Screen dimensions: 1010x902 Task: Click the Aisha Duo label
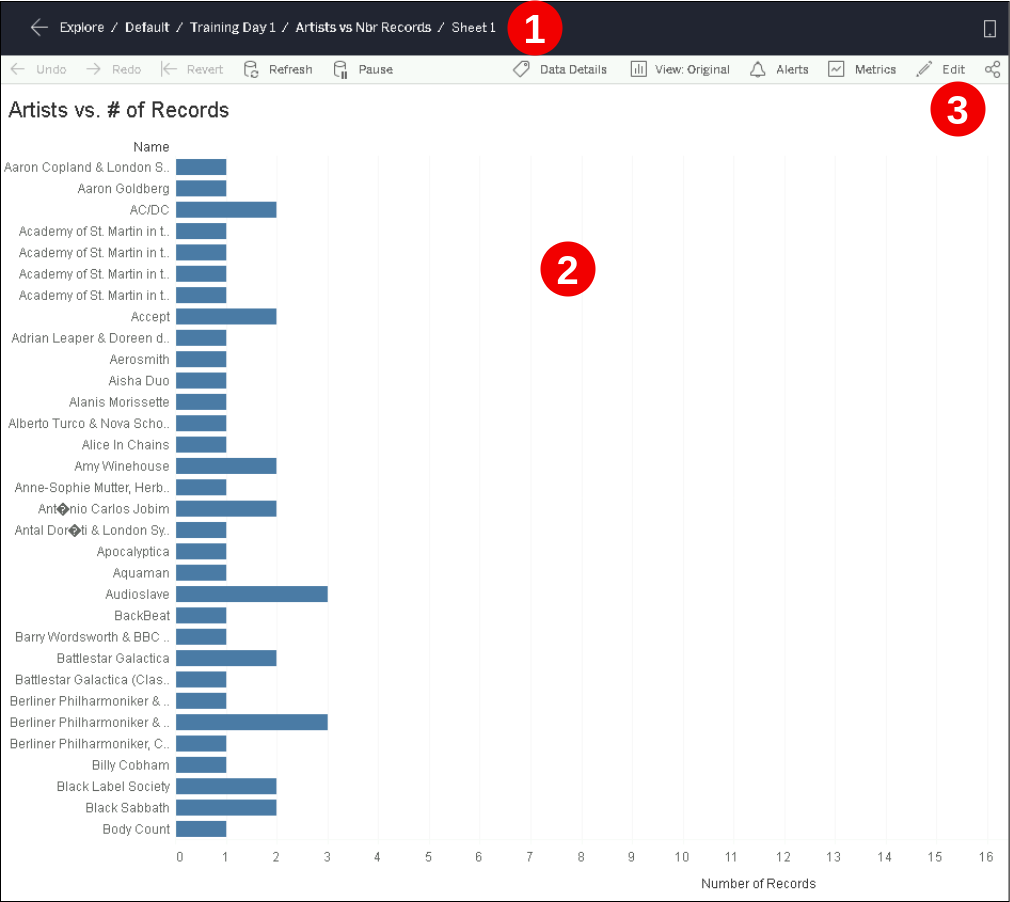(139, 380)
